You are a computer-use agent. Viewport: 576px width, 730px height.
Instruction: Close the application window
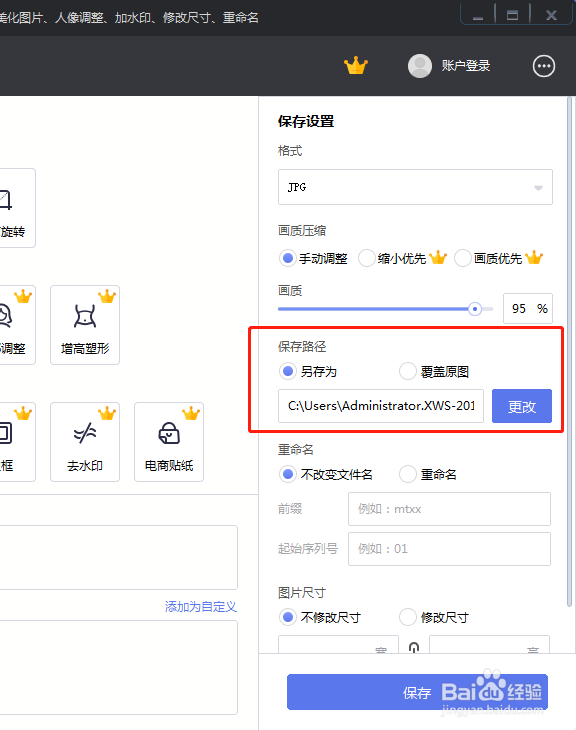click(x=551, y=16)
